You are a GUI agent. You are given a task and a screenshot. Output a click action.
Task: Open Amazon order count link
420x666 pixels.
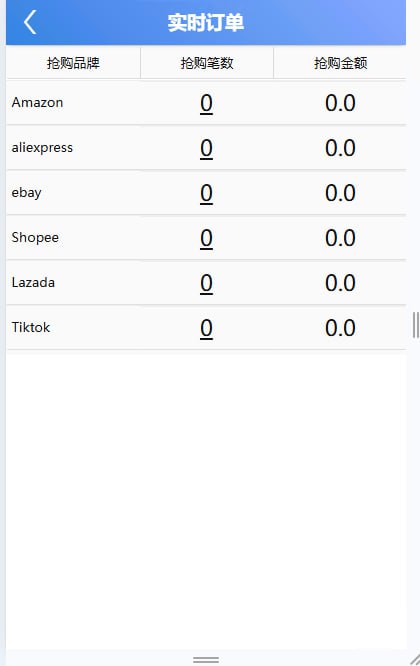206,103
